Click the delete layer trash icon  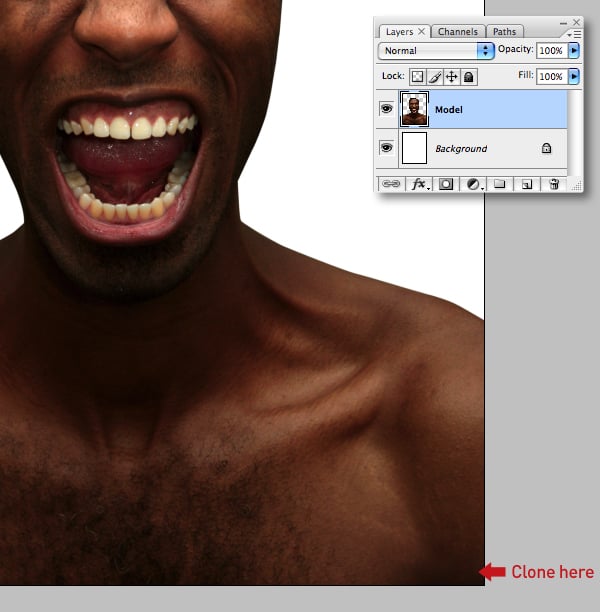point(553,184)
